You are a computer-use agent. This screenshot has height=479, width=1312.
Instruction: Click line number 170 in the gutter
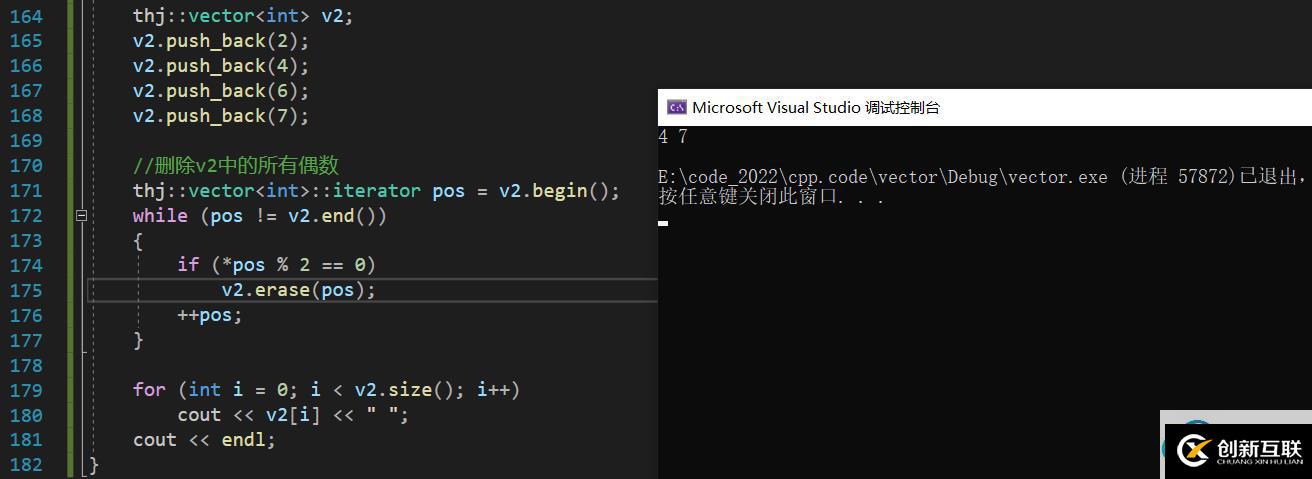25,165
